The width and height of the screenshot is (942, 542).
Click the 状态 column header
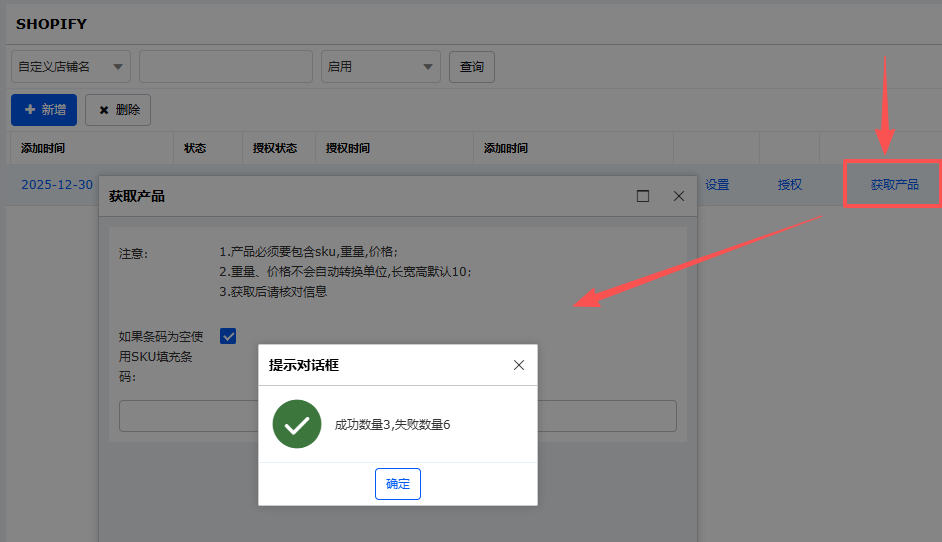[195, 148]
